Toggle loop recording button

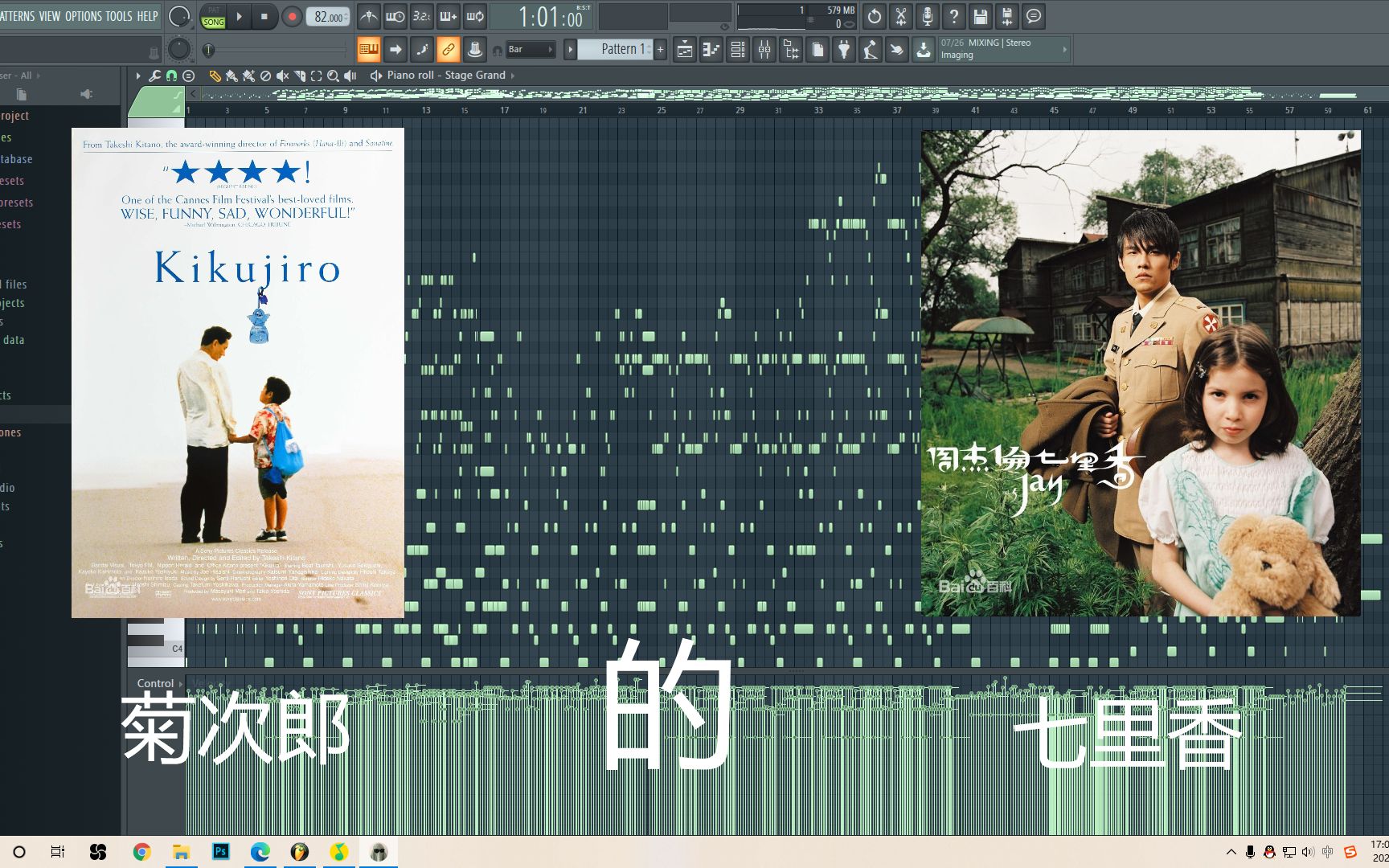pyautogui.click(x=475, y=16)
